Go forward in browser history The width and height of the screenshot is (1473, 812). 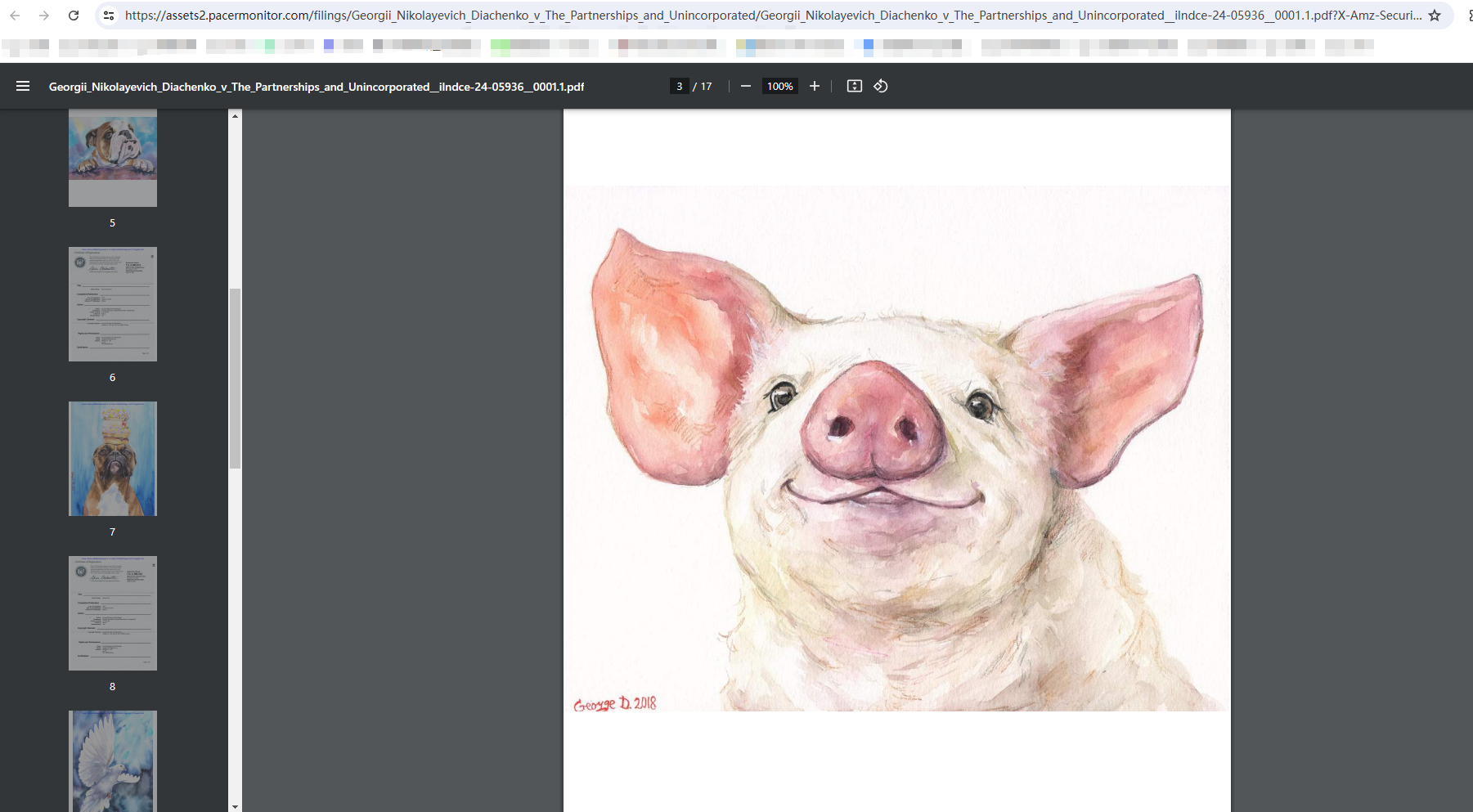tap(44, 16)
